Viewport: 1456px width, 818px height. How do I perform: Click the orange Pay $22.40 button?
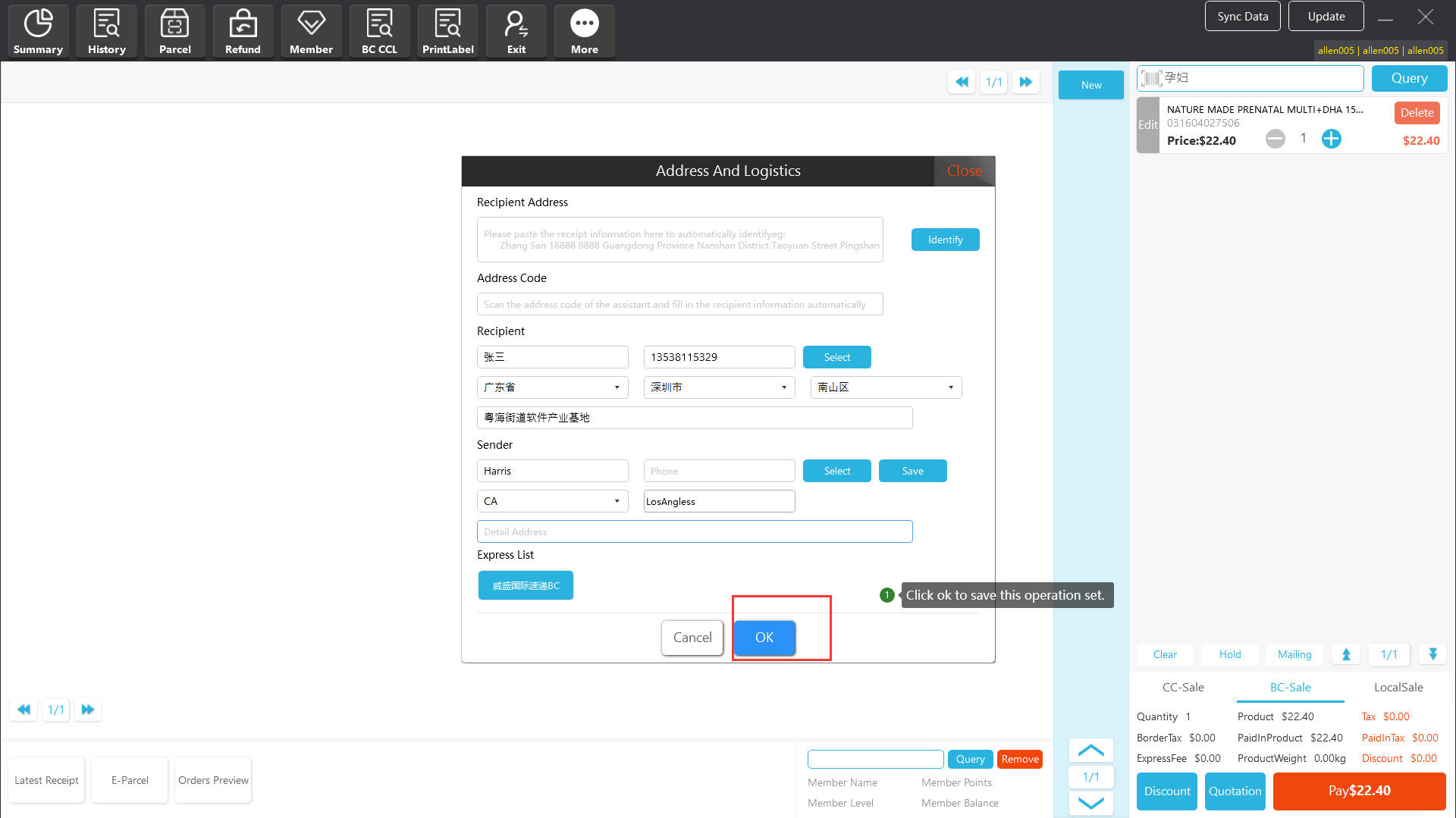(1358, 791)
